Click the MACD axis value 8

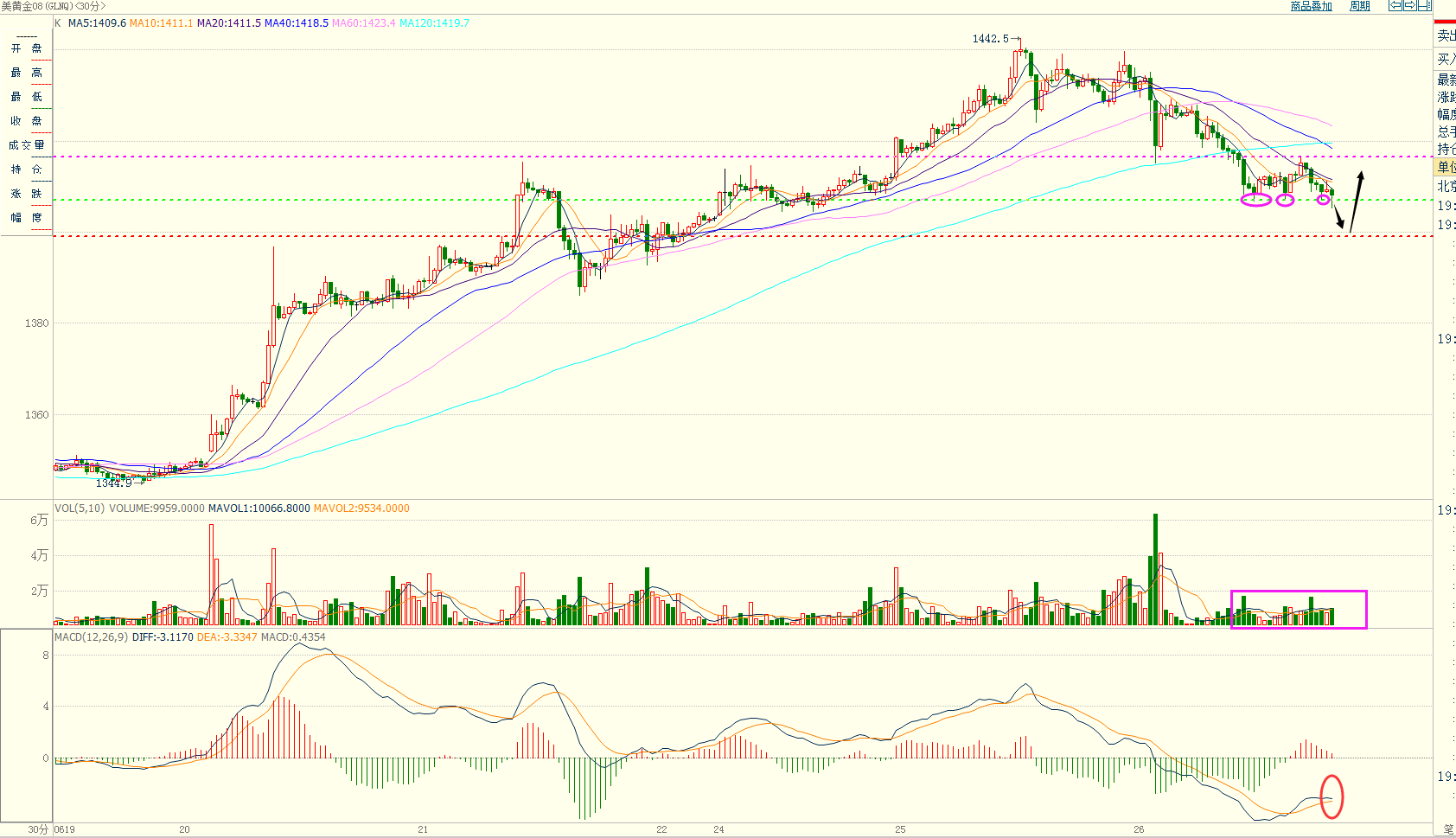46,656
